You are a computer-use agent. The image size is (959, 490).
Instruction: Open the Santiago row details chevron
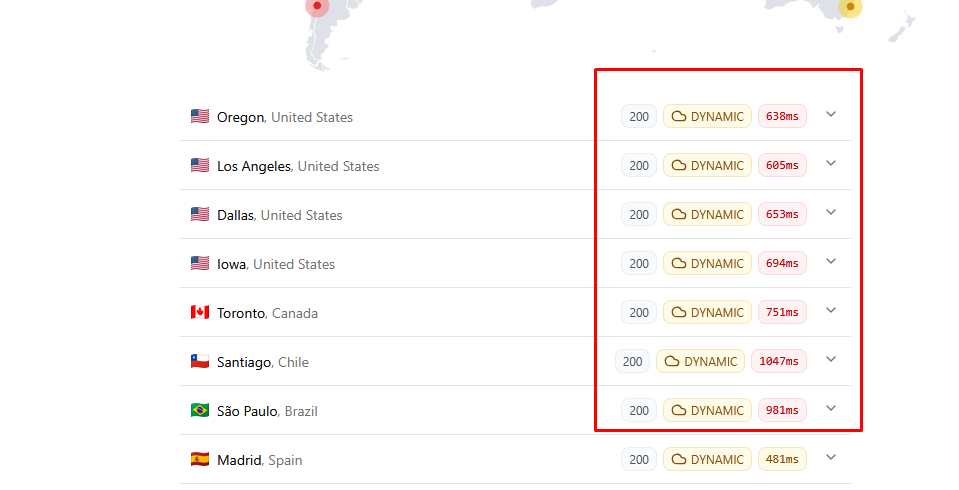point(831,360)
